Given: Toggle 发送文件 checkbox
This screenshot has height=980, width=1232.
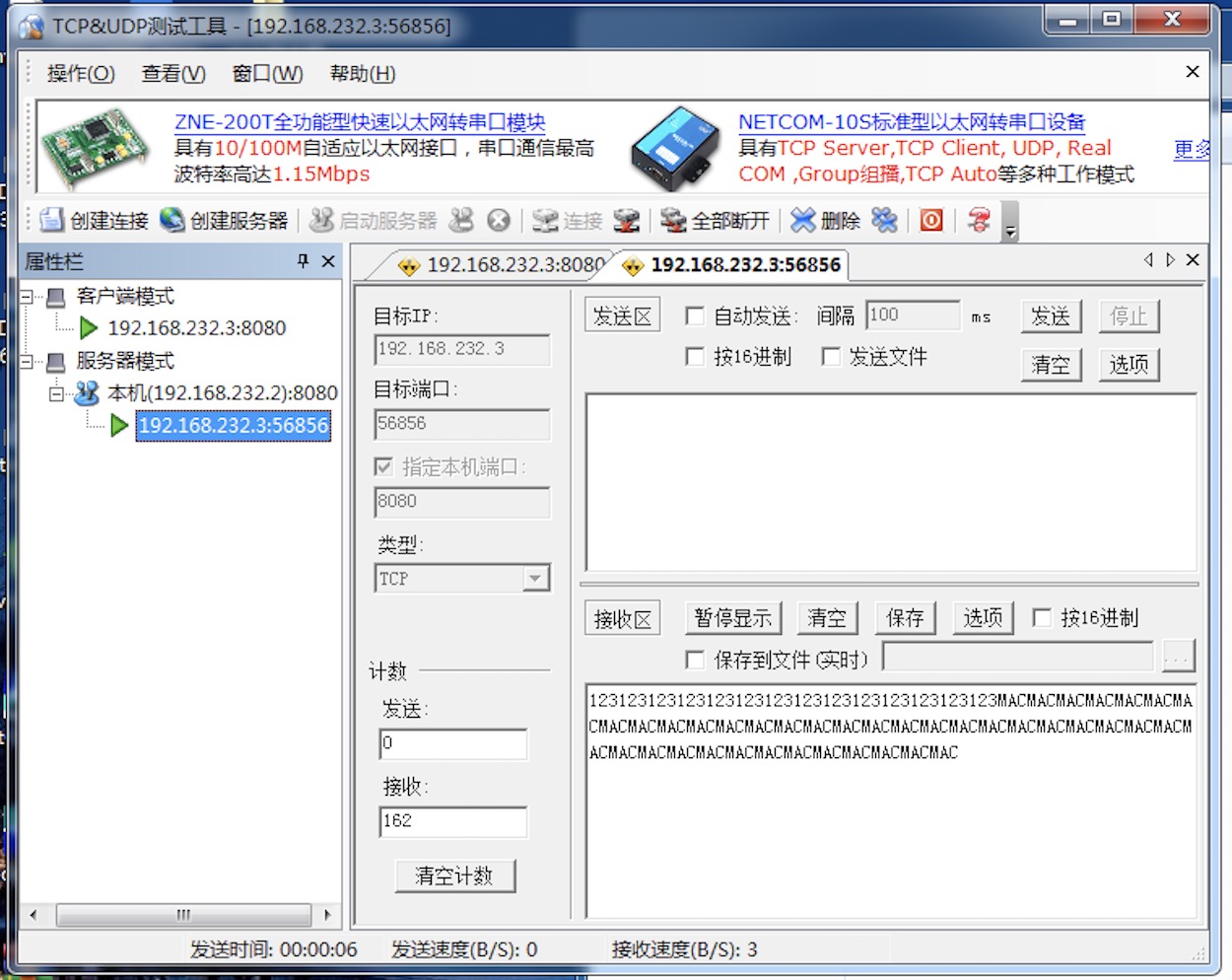Looking at the screenshot, I should 830,357.
